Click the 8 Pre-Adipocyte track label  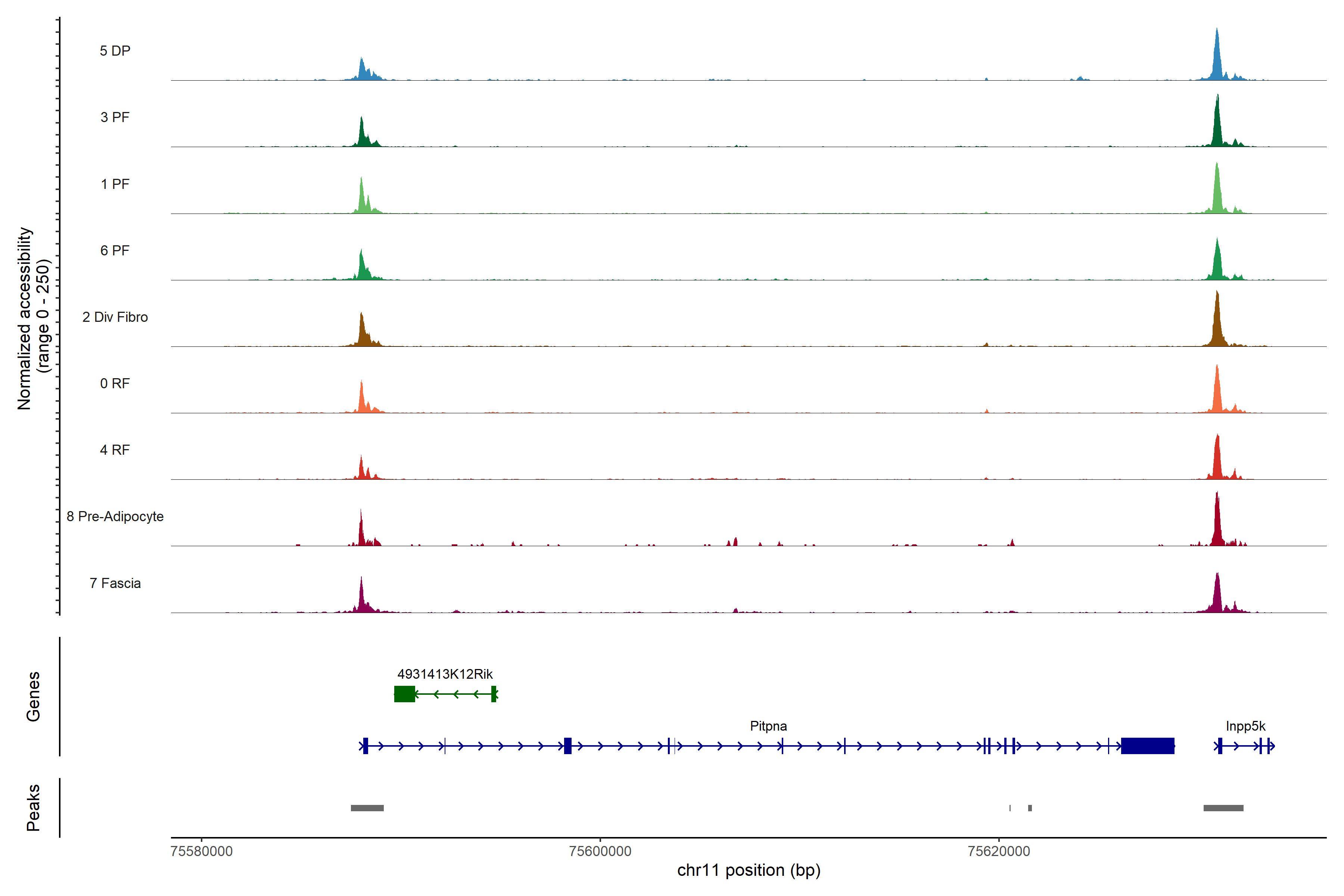pyautogui.click(x=115, y=517)
